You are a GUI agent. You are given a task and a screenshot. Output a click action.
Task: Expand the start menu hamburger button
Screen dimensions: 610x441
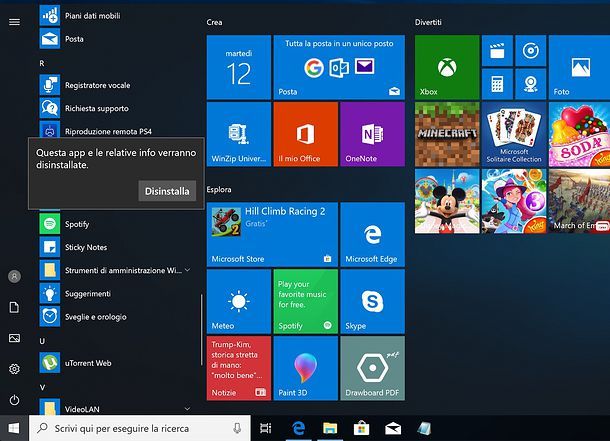tap(14, 22)
